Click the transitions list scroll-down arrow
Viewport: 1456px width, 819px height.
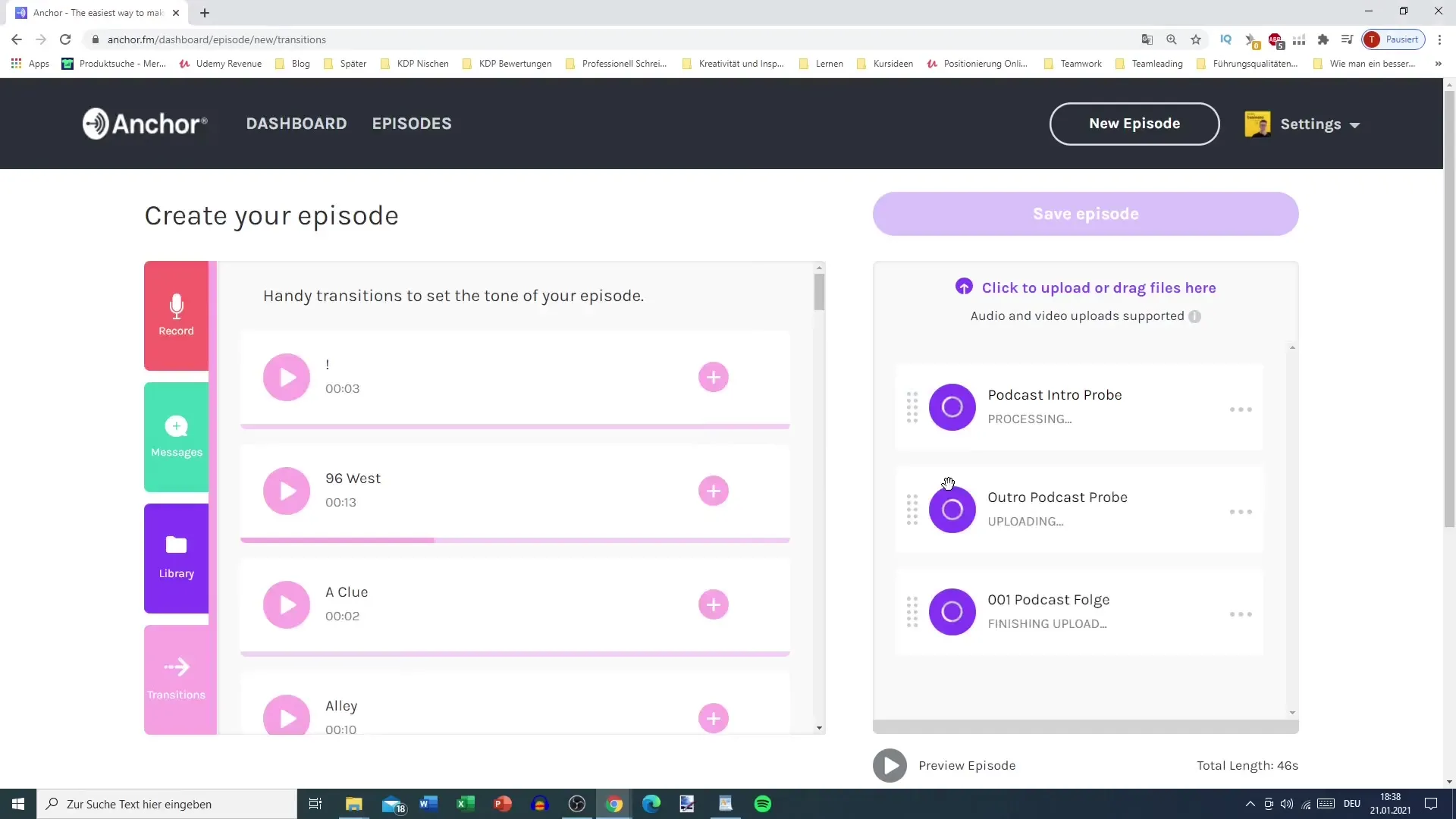pos(819,728)
